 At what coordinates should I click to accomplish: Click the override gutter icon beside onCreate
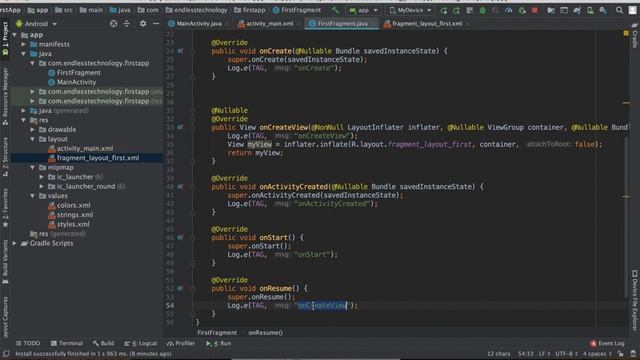click(180, 51)
